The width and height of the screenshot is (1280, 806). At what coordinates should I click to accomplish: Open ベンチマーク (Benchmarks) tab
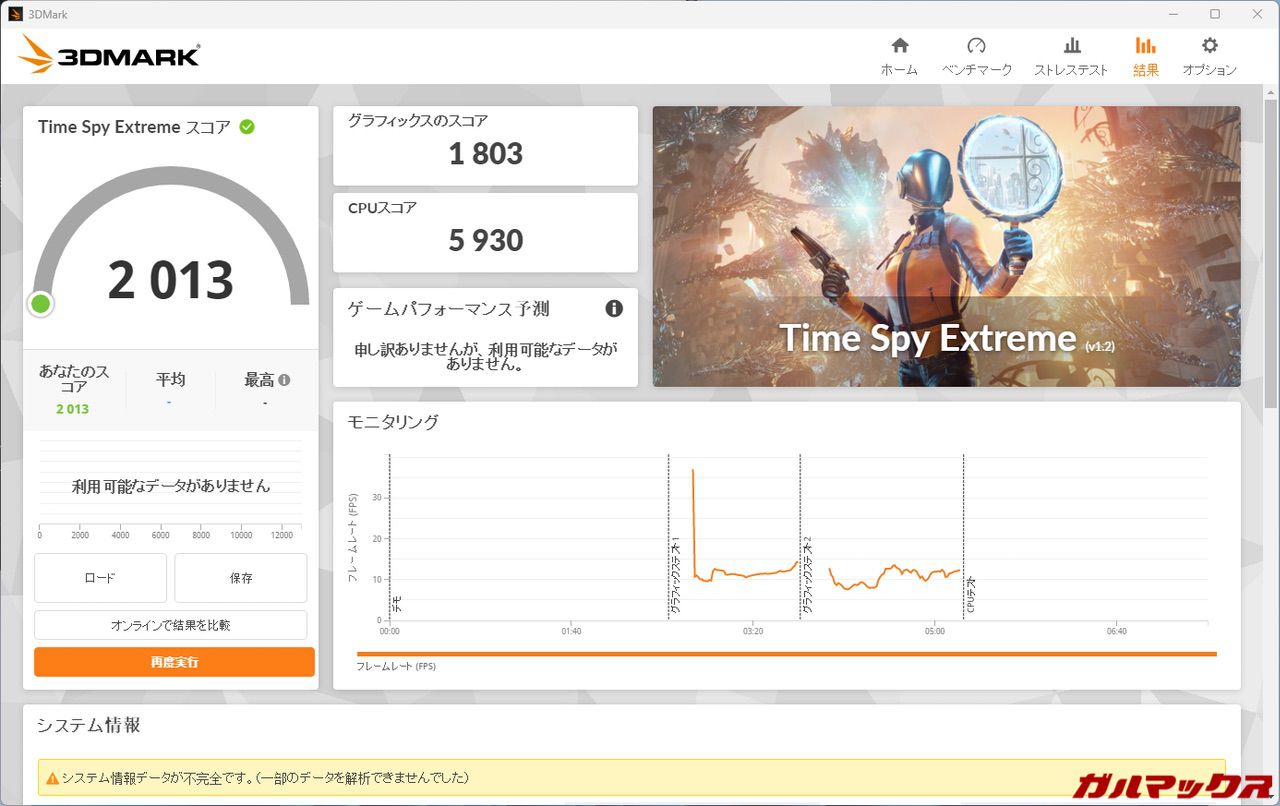point(977,56)
